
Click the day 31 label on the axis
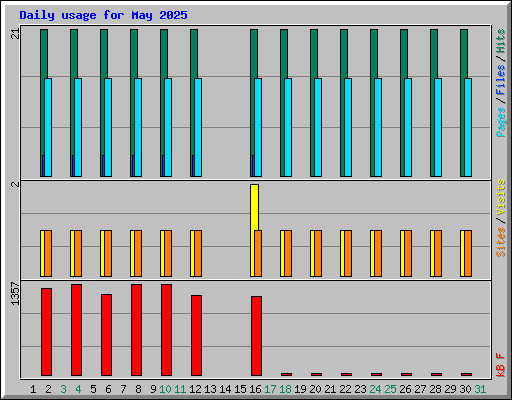click(480, 389)
